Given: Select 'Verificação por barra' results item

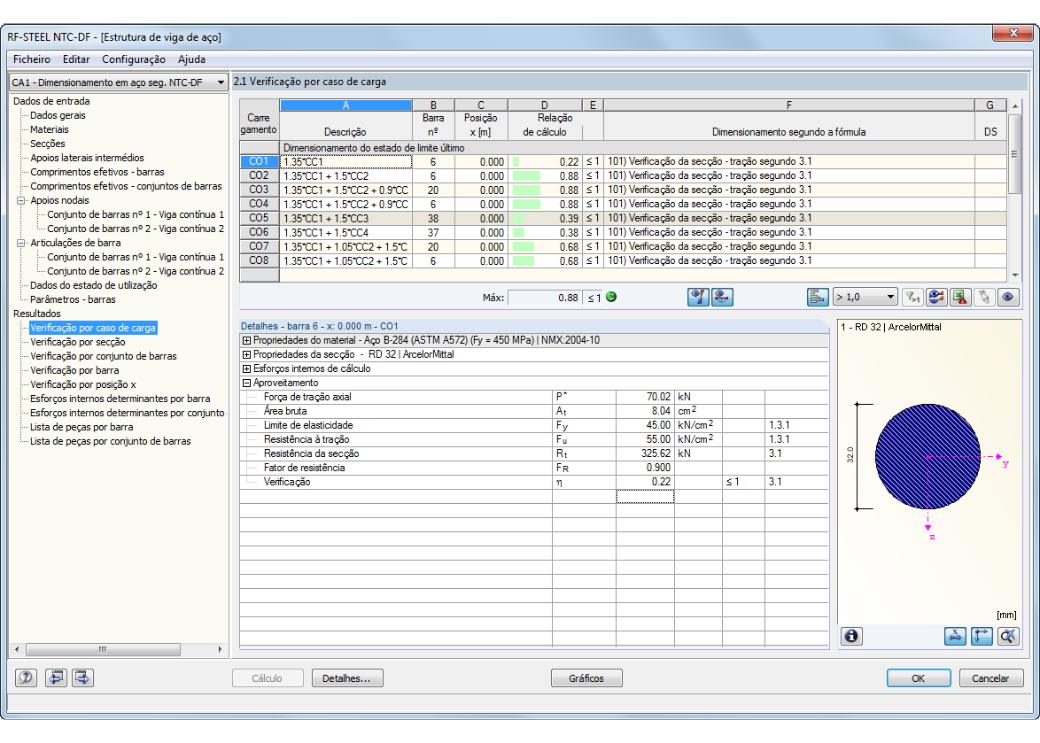Looking at the screenshot, I should (x=75, y=370).
